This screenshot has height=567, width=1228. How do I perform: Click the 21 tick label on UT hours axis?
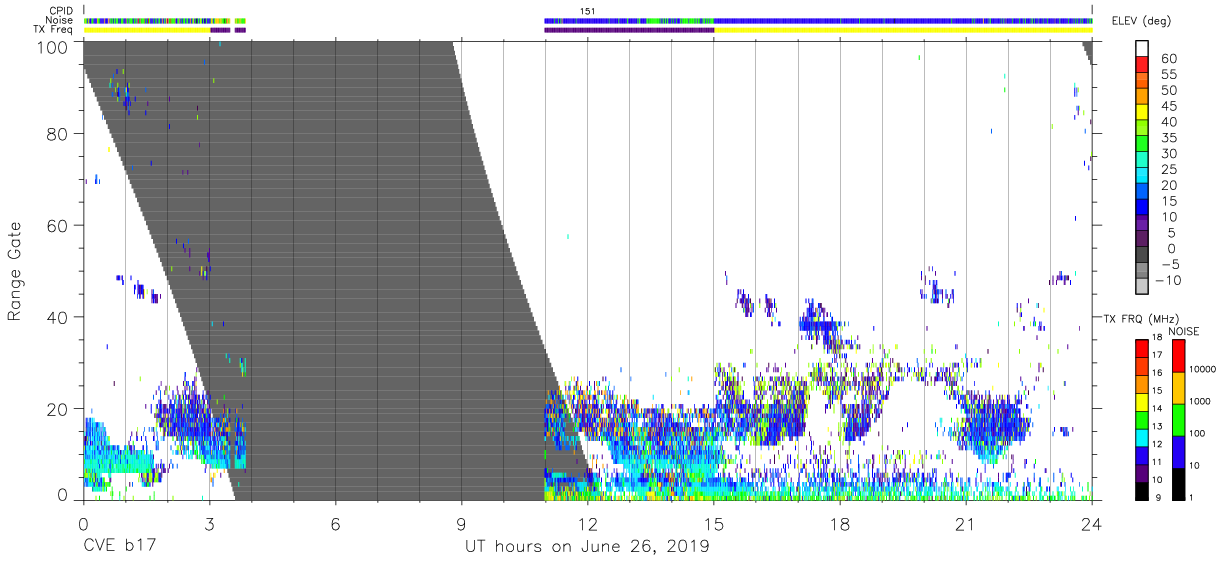pyautogui.click(x=965, y=524)
